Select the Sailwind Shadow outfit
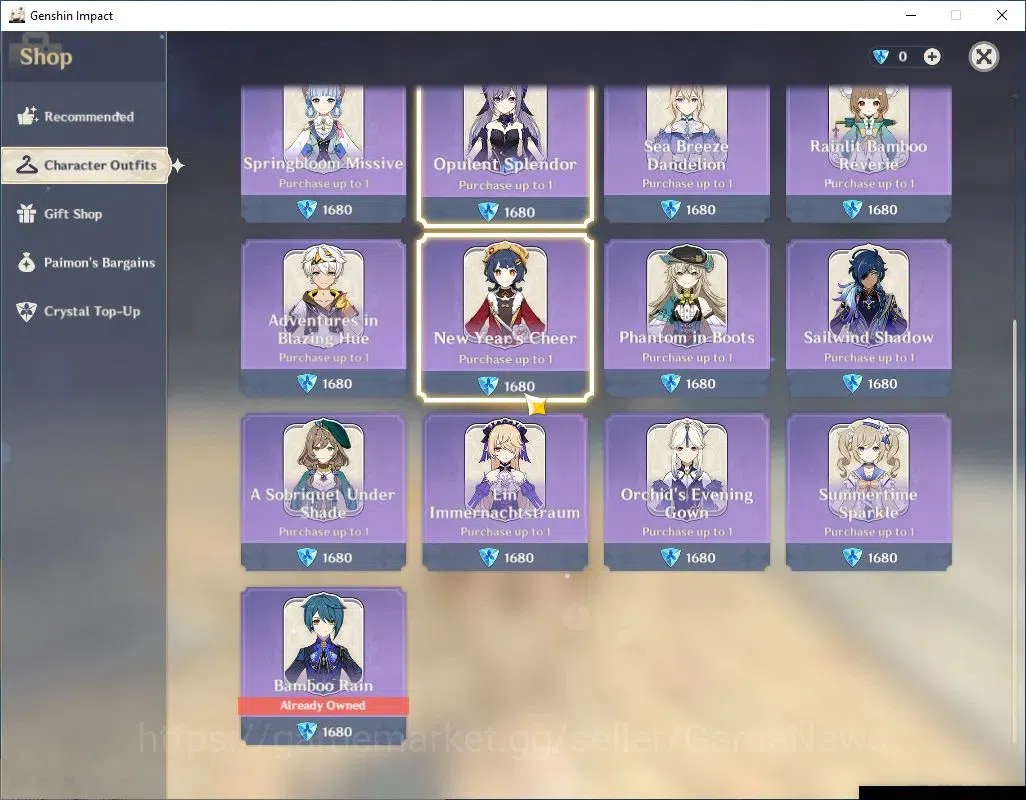 click(x=868, y=318)
